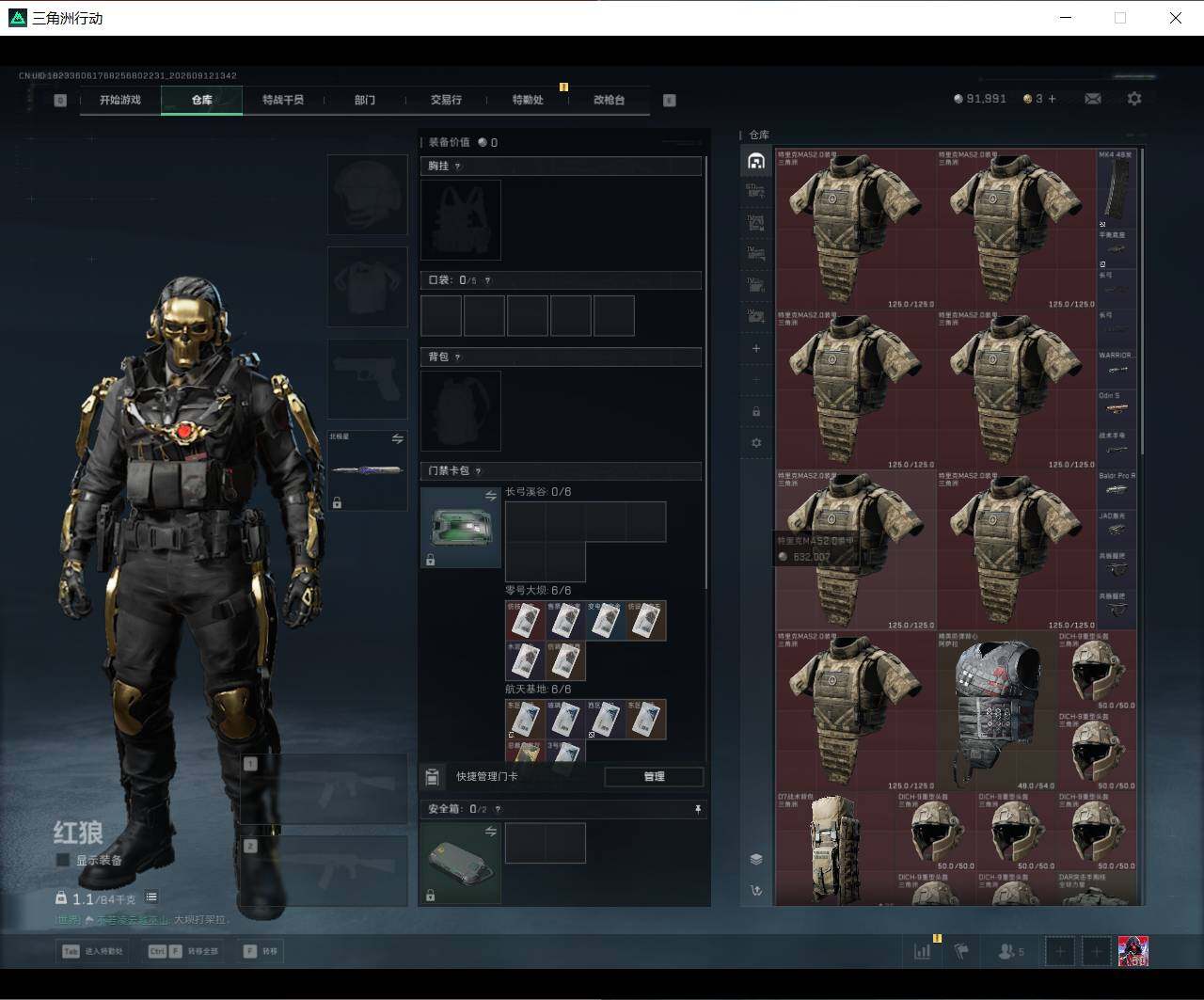Click the 91,991 currency balance
Viewport: 1204px width, 1000px height.
pyautogui.click(x=980, y=99)
